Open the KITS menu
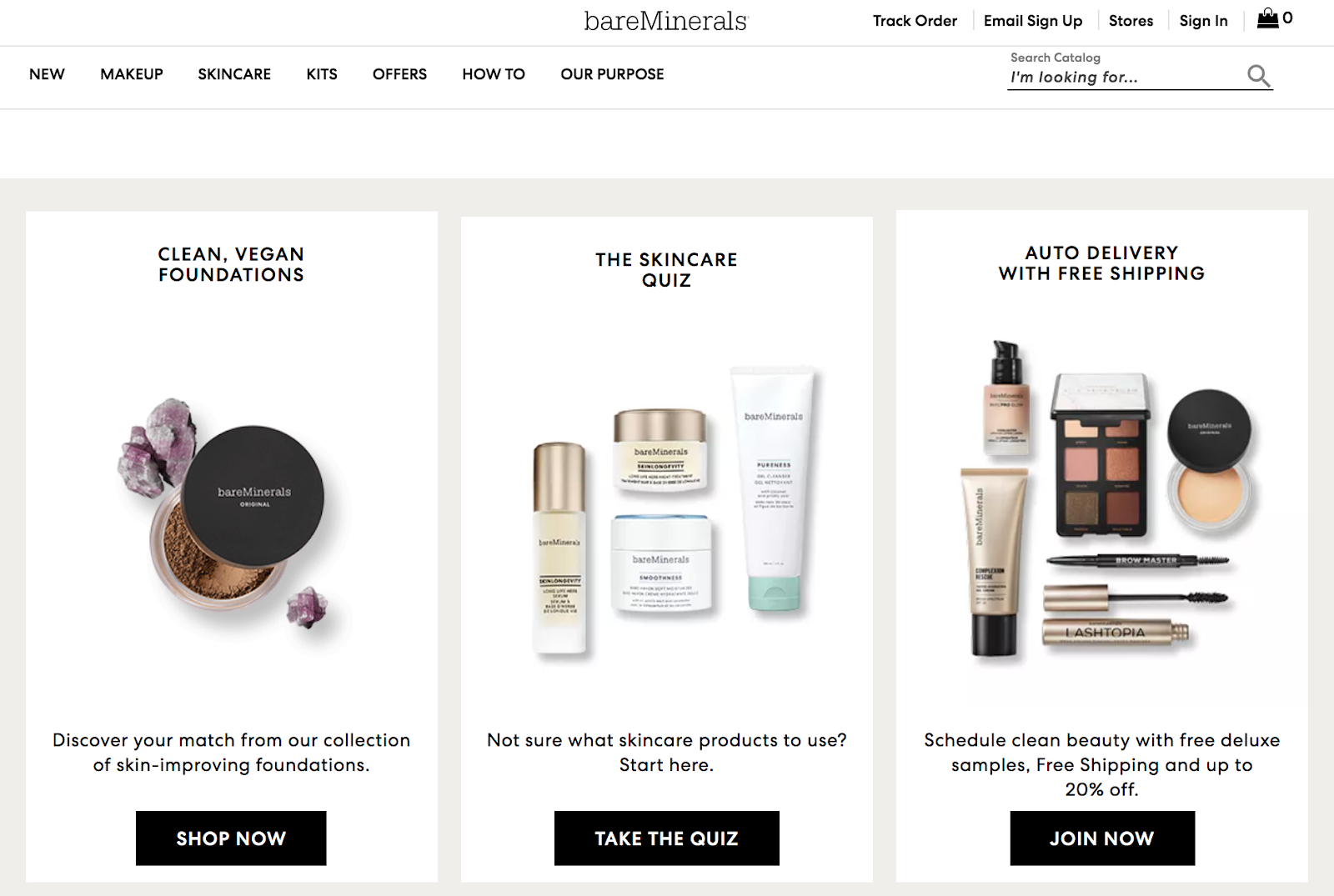The height and width of the screenshot is (896, 1334). pos(322,74)
